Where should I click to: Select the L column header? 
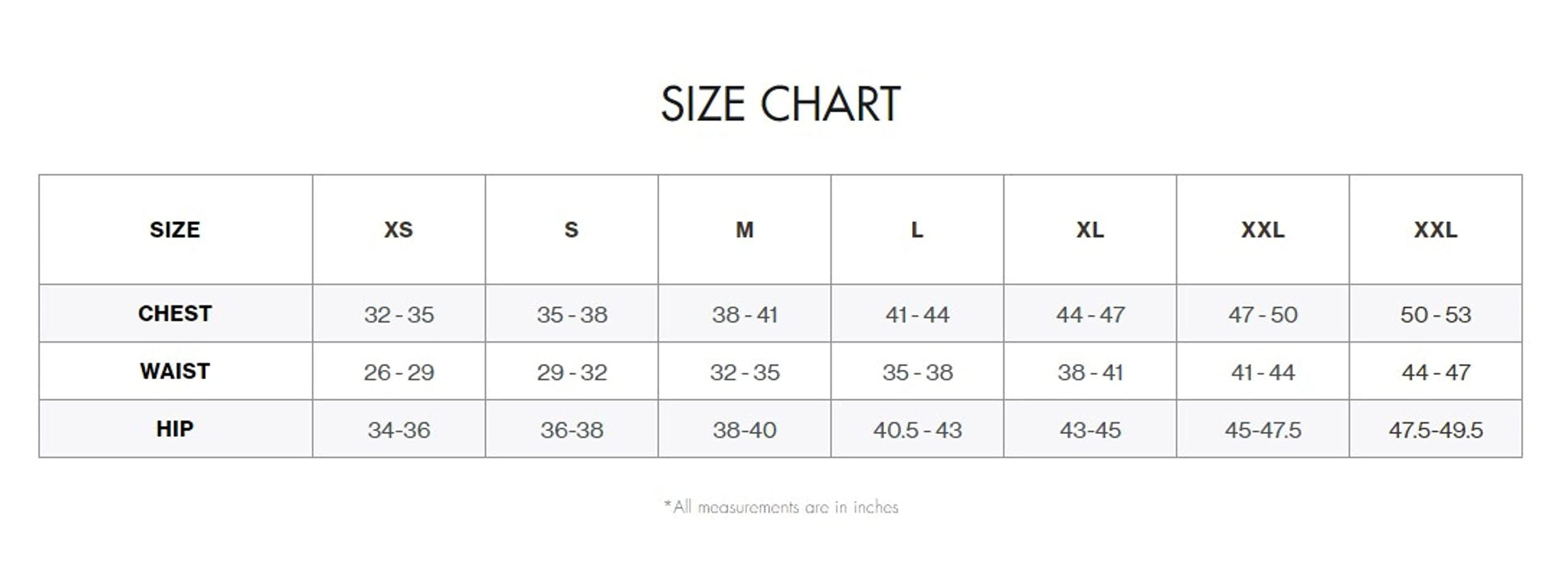click(x=917, y=230)
